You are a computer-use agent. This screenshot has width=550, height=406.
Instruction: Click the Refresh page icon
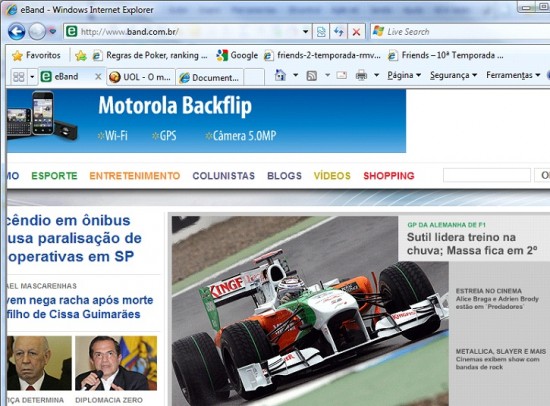(x=338, y=32)
